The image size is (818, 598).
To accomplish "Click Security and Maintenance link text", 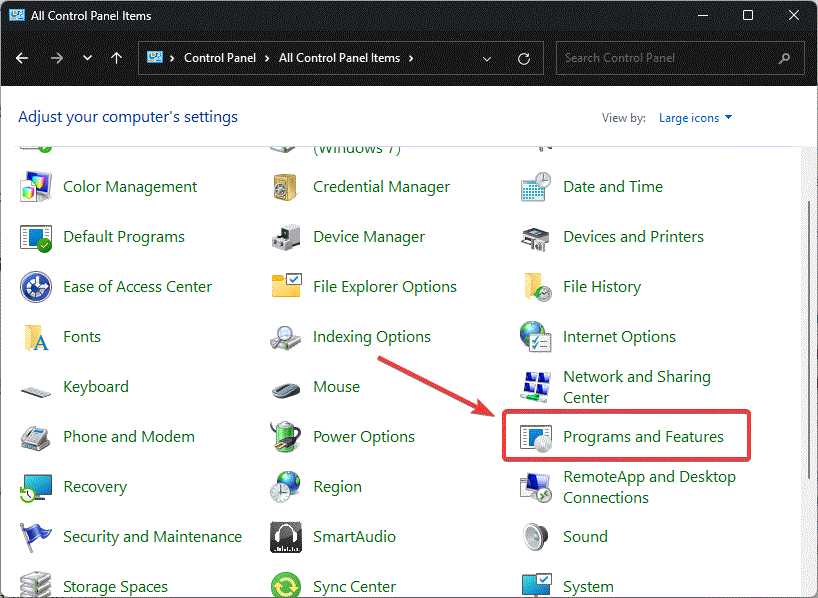I will (x=152, y=537).
